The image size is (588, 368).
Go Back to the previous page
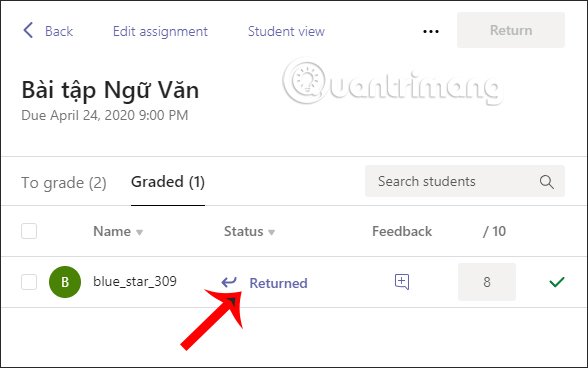[48, 31]
